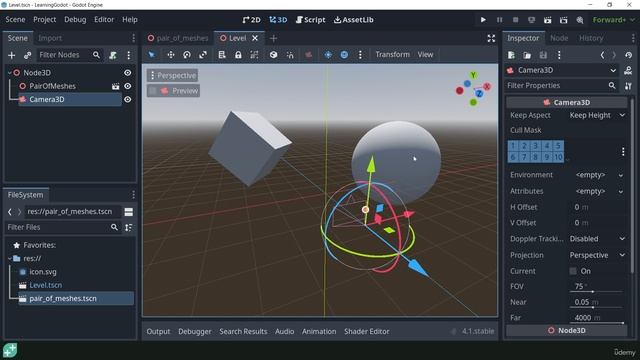Open PairOfMeshes scene in editor icon
The width and height of the screenshot is (640, 360).
pyautogui.click(x=116, y=86)
